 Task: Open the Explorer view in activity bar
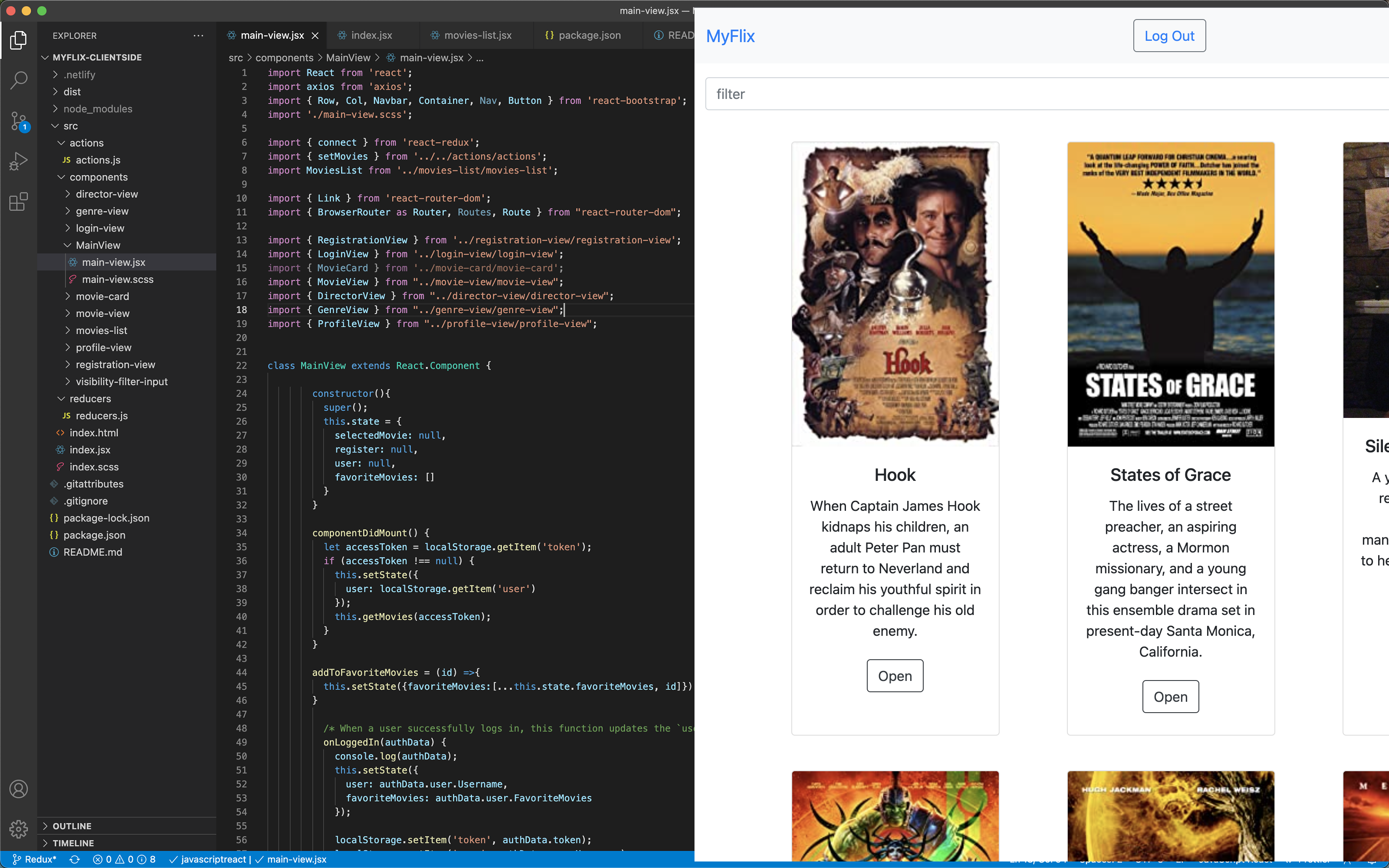pyautogui.click(x=18, y=40)
